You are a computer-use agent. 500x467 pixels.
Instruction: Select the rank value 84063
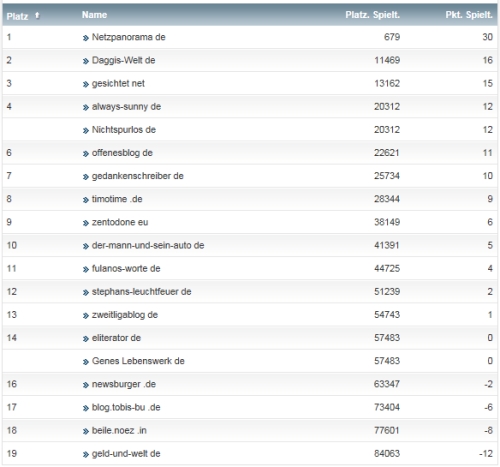[387, 454]
